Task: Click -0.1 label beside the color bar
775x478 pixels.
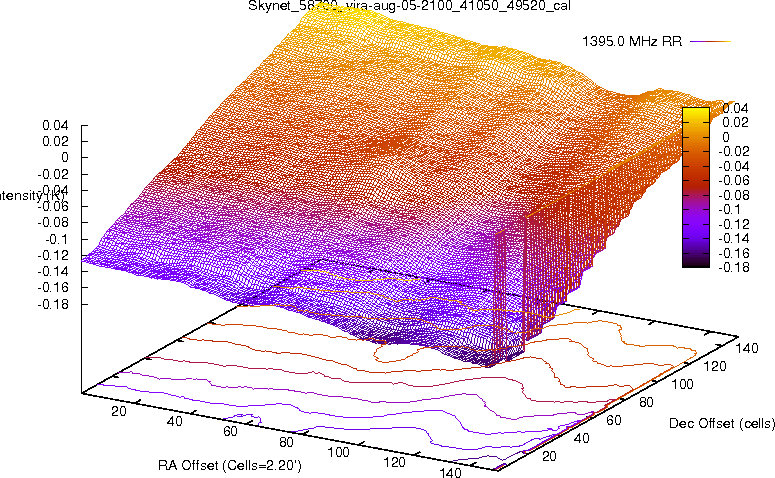Action: point(730,210)
